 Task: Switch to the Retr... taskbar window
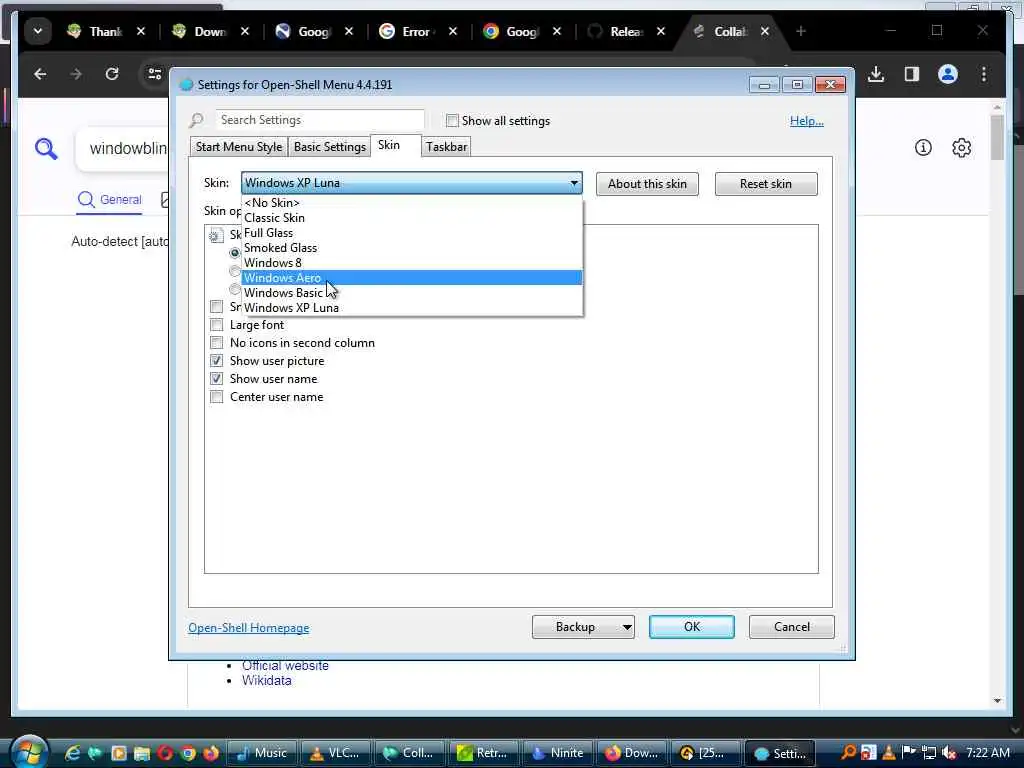483,753
